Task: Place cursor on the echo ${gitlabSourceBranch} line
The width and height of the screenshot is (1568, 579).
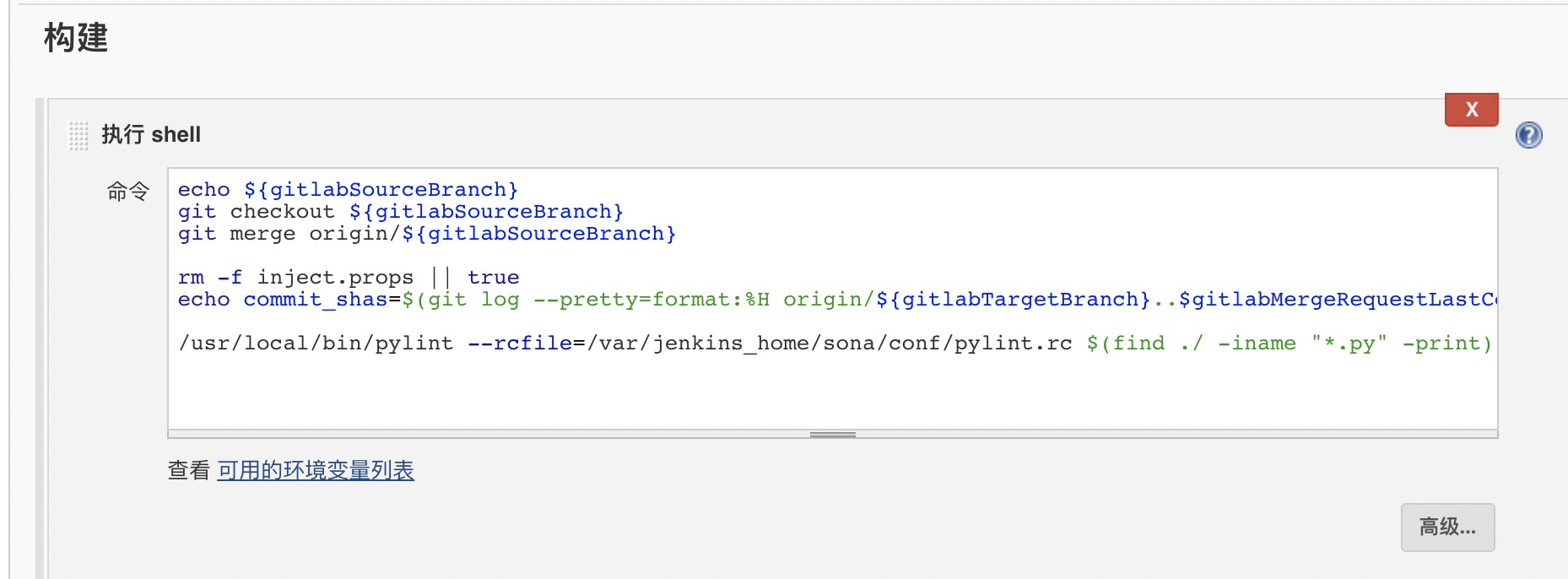Action: (x=348, y=190)
